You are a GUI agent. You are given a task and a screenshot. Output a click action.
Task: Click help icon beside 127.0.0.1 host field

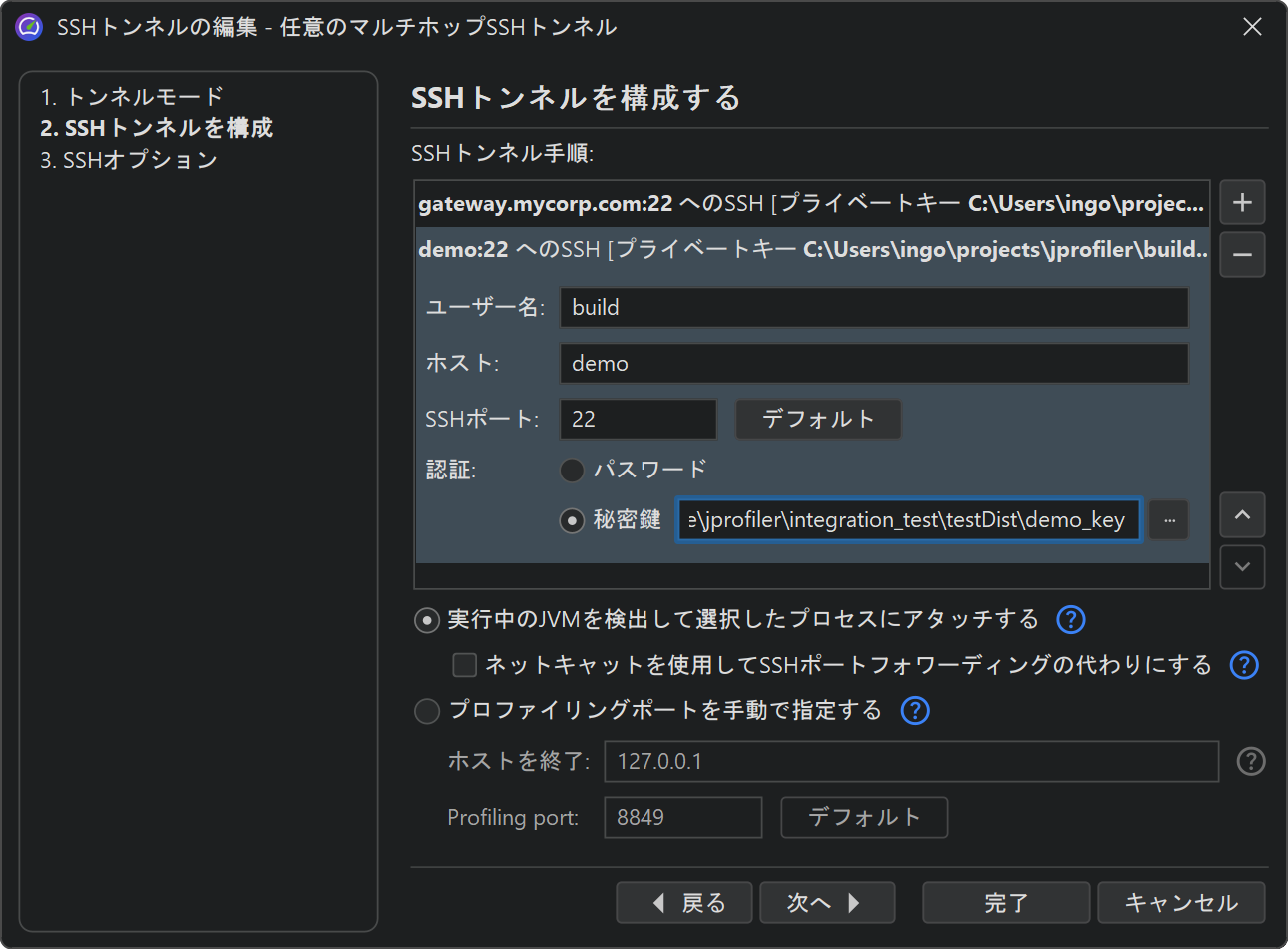tap(1250, 762)
